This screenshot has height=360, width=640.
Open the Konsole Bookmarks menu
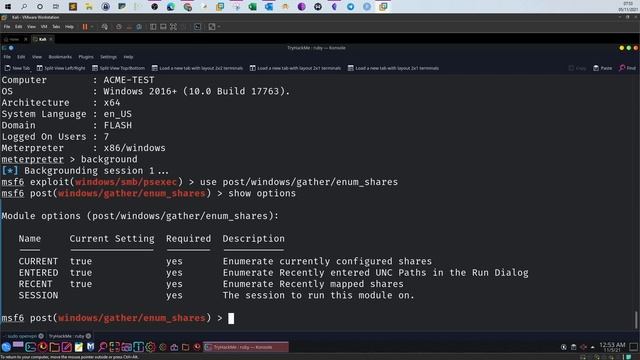(60, 57)
